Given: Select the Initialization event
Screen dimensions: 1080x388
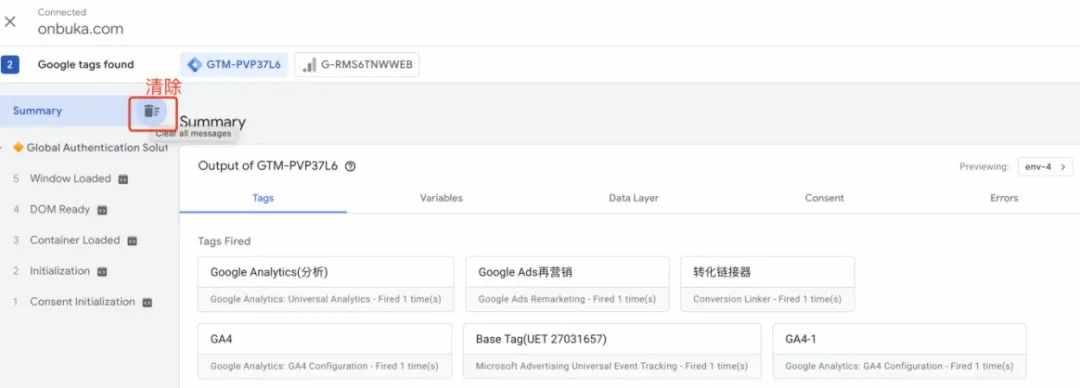Looking at the screenshot, I should (x=59, y=271).
